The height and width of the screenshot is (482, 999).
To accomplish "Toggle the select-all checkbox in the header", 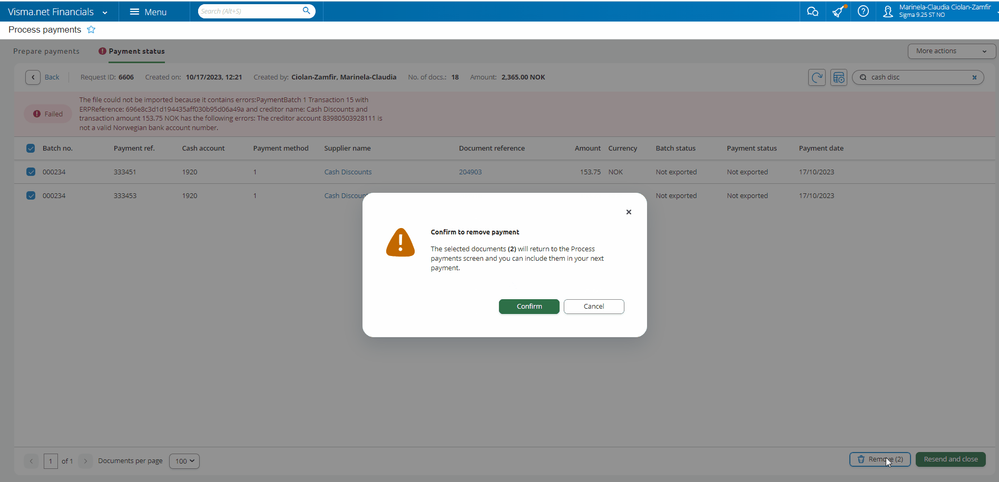I will 31,148.
